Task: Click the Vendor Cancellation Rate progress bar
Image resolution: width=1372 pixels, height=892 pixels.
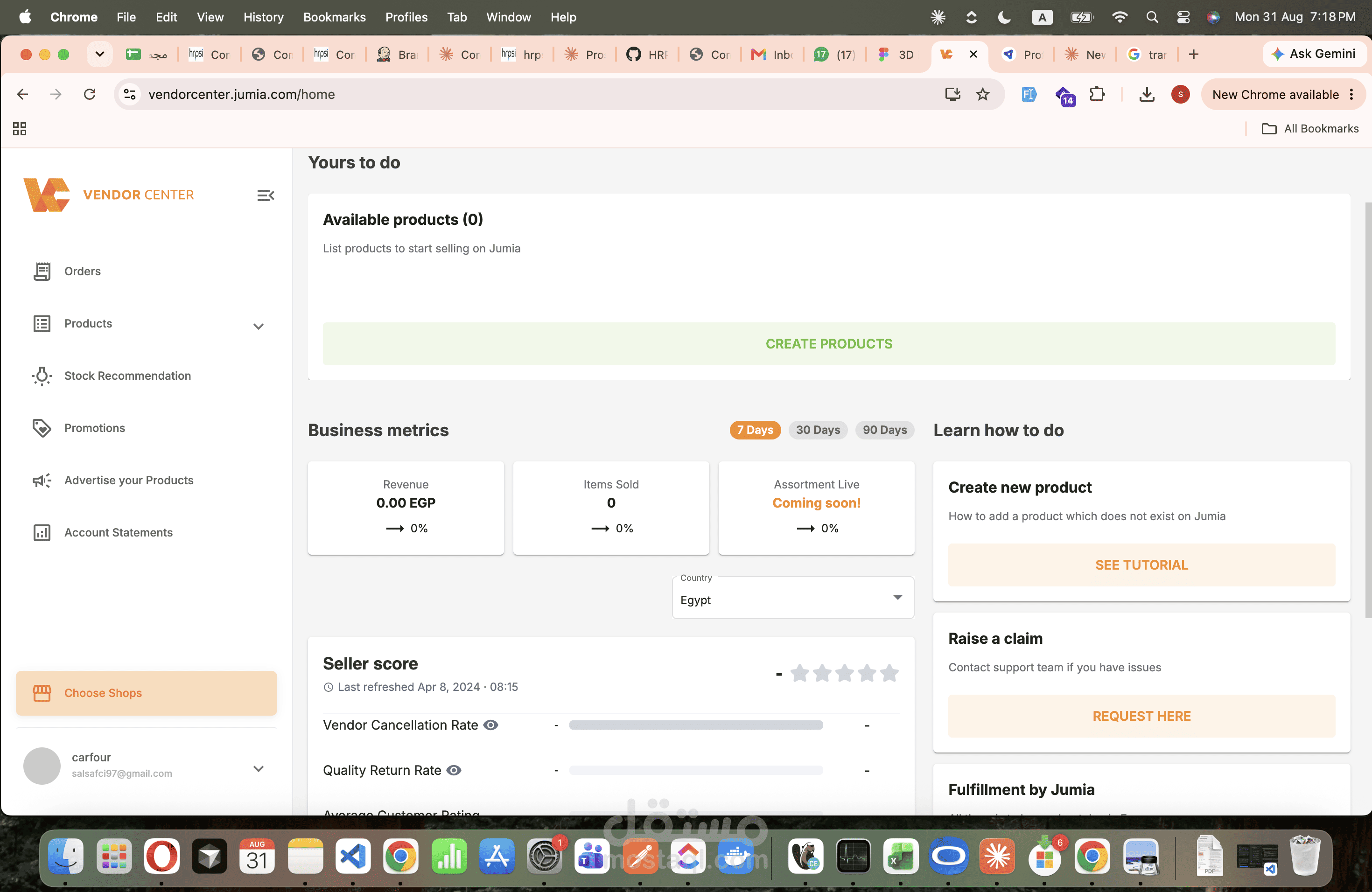Action: (x=696, y=725)
